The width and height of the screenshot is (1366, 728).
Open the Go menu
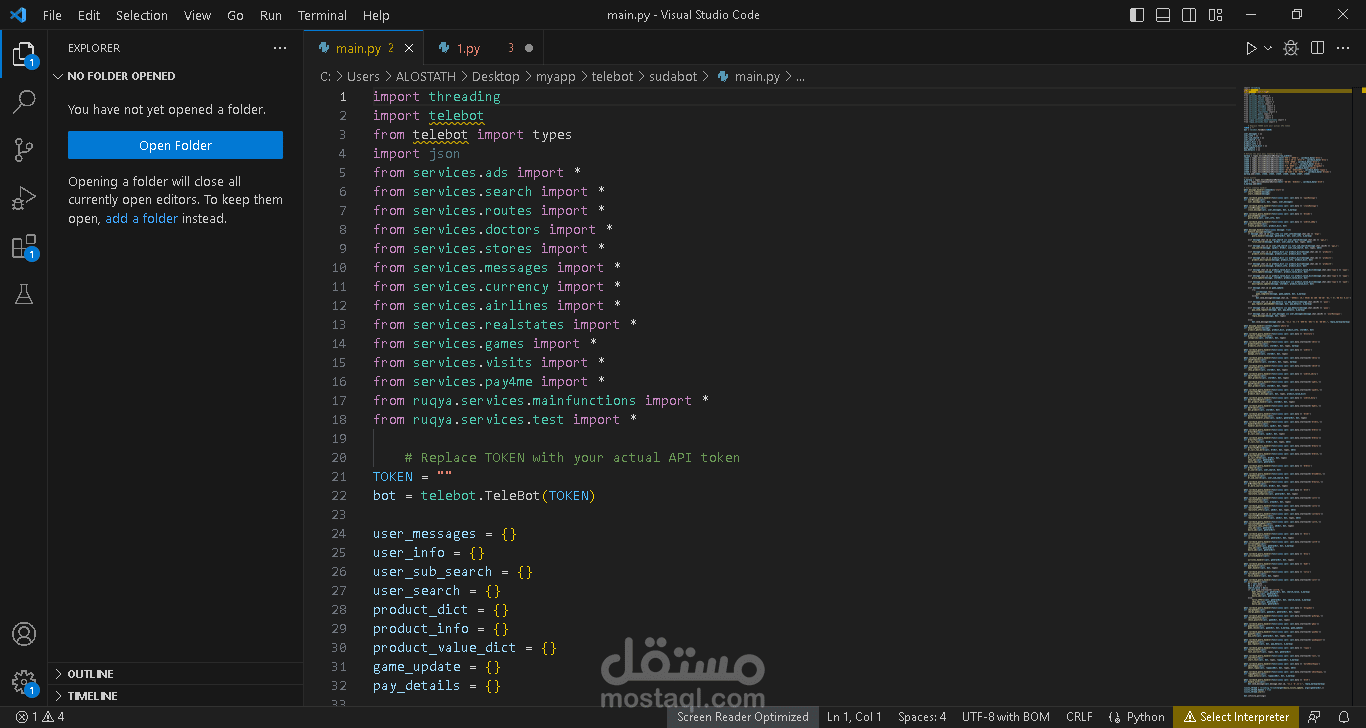[235, 15]
